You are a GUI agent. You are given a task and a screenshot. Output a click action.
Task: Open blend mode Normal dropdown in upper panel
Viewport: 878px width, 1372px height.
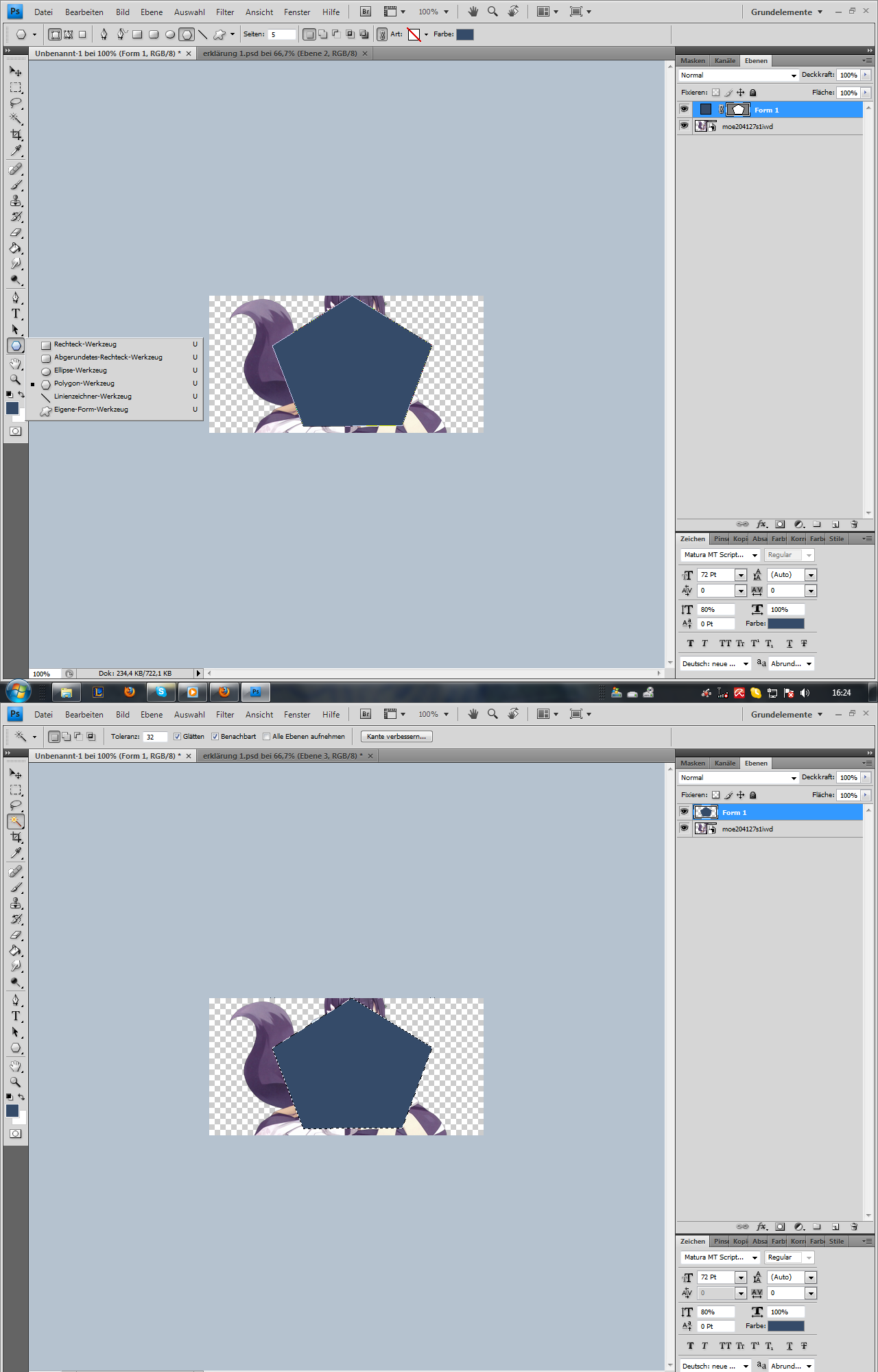click(x=738, y=75)
